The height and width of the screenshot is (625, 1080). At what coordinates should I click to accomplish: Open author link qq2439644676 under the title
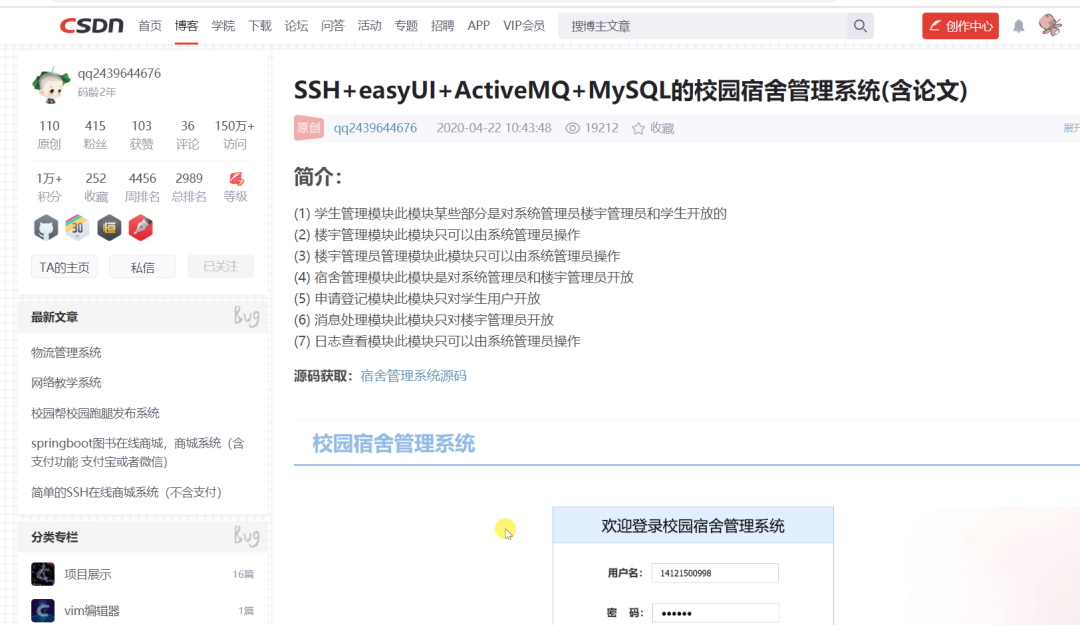click(375, 128)
